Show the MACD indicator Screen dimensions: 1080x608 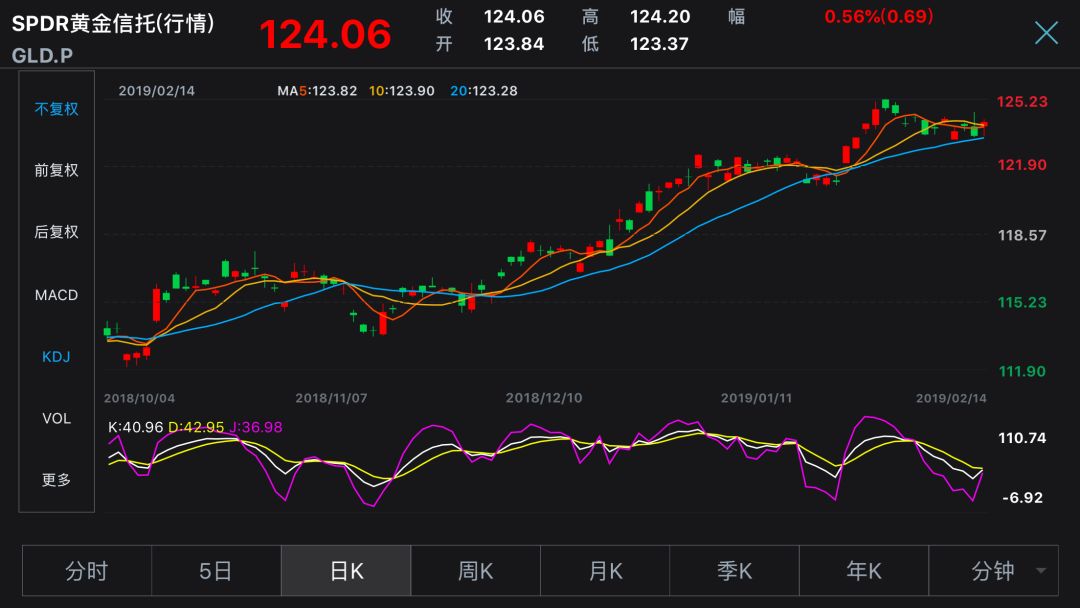pyautogui.click(x=56, y=295)
